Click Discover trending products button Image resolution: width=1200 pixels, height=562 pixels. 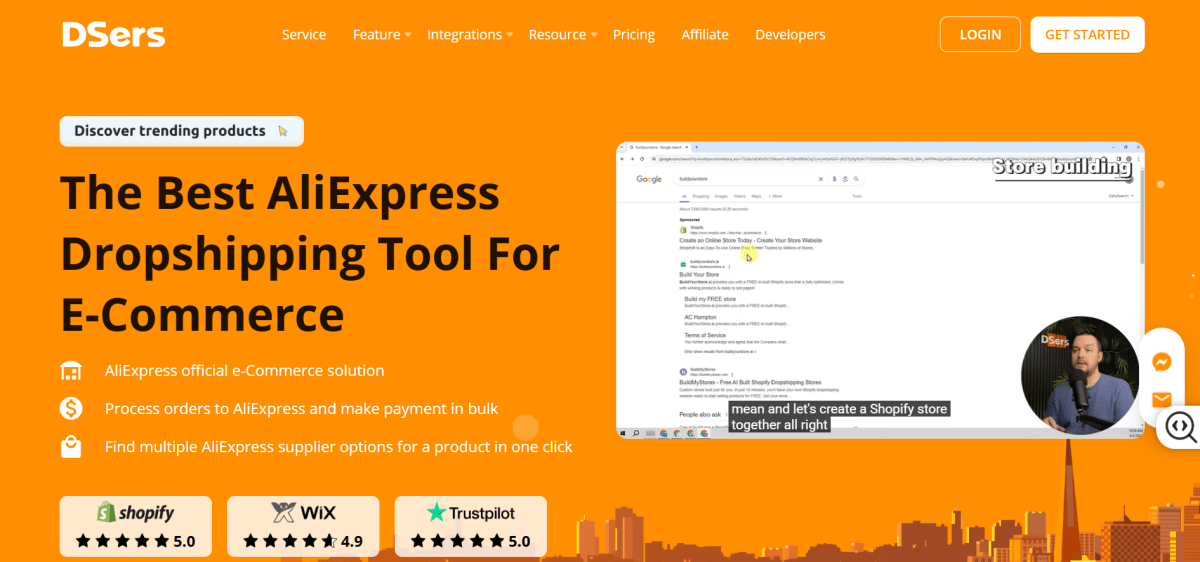[181, 131]
